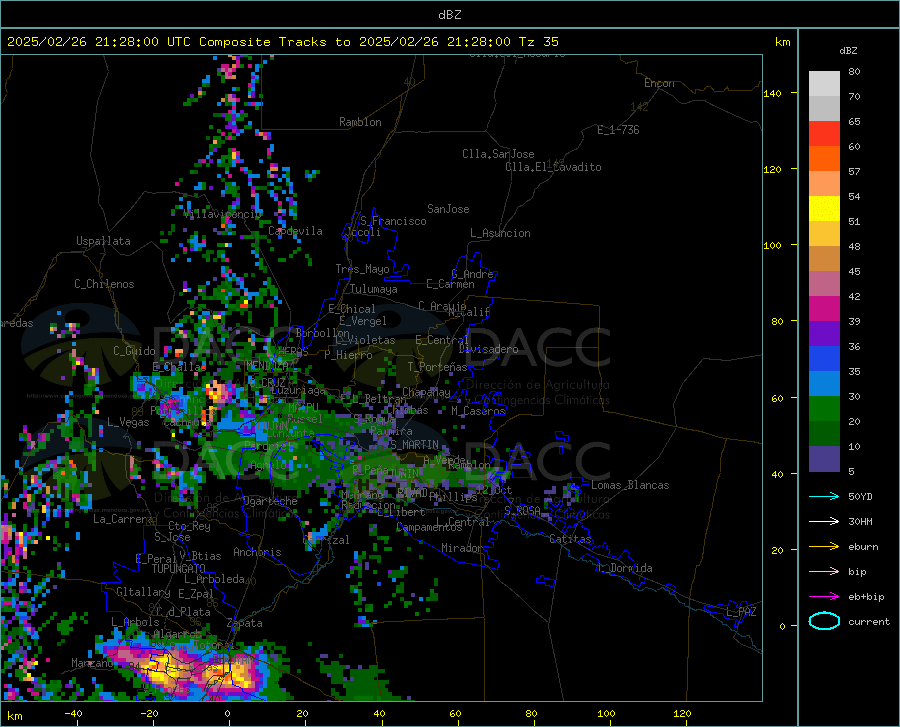Click the Lomas_Blancas location label
900x727 pixels.
pyautogui.click(x=630, y=485)
